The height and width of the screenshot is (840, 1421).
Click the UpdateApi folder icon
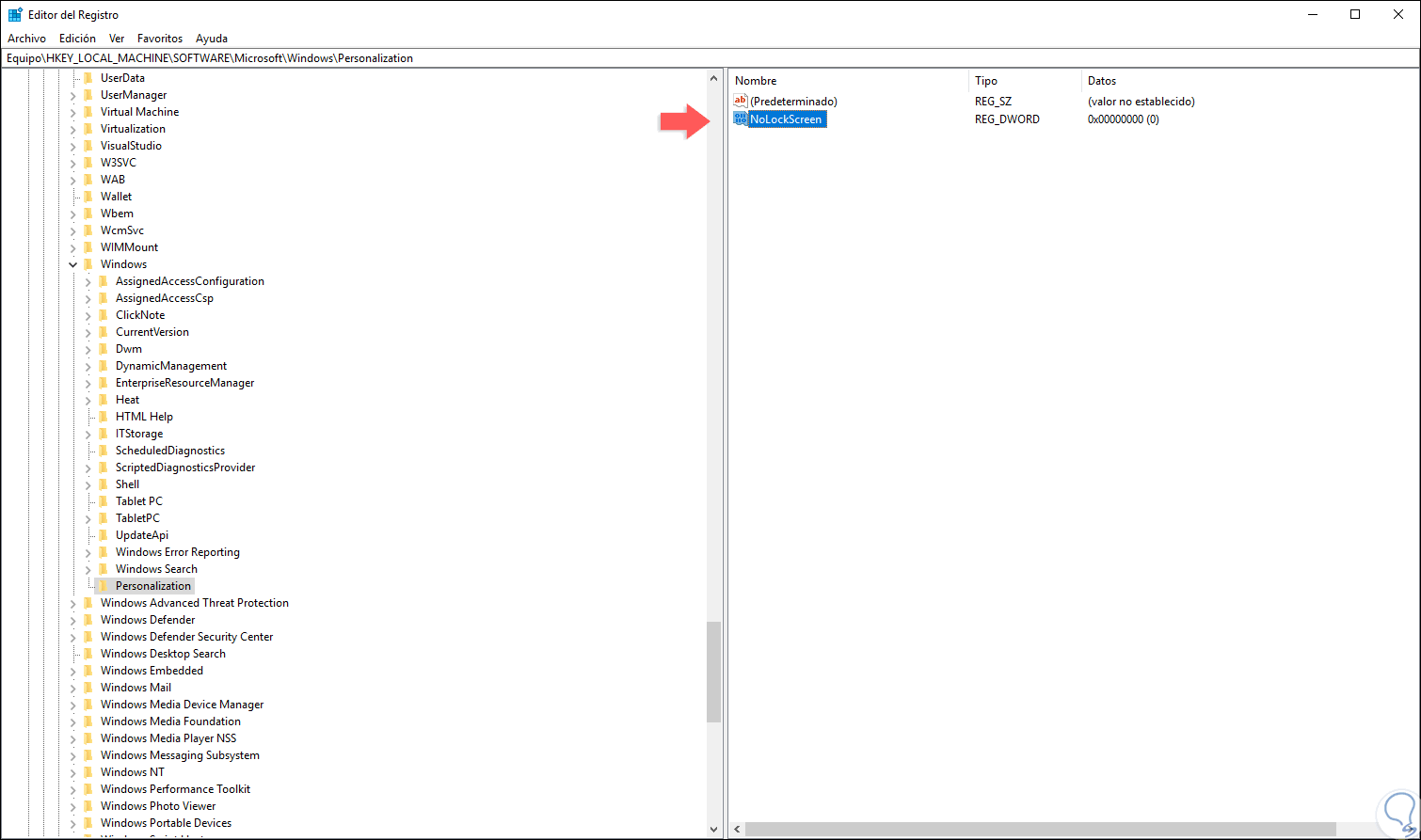(104, 535)
